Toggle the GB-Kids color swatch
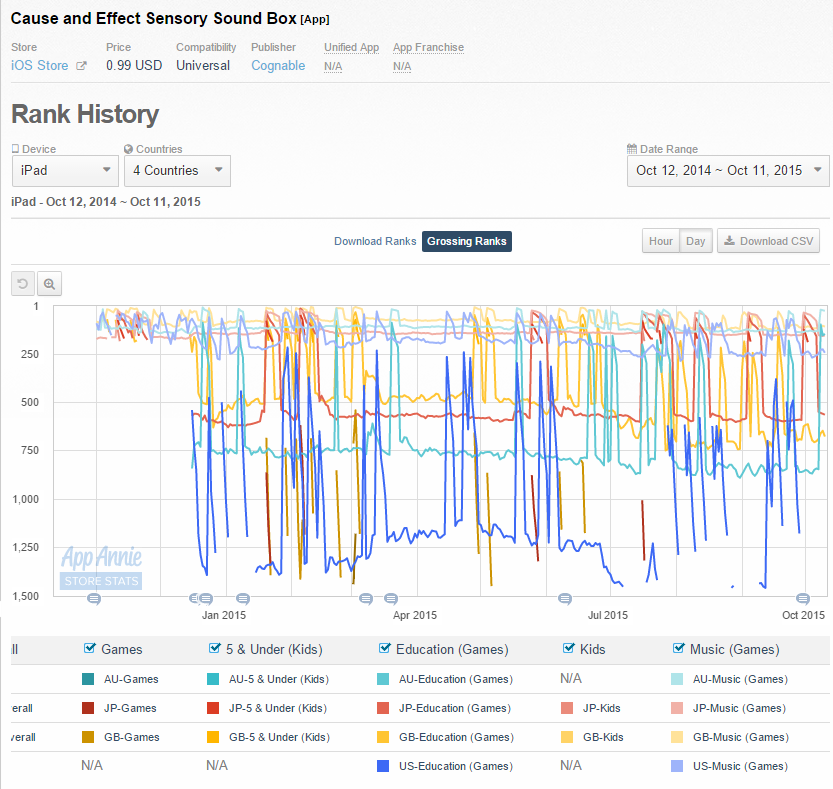This screenshot has width=833, height=789. tap(567, 737)
